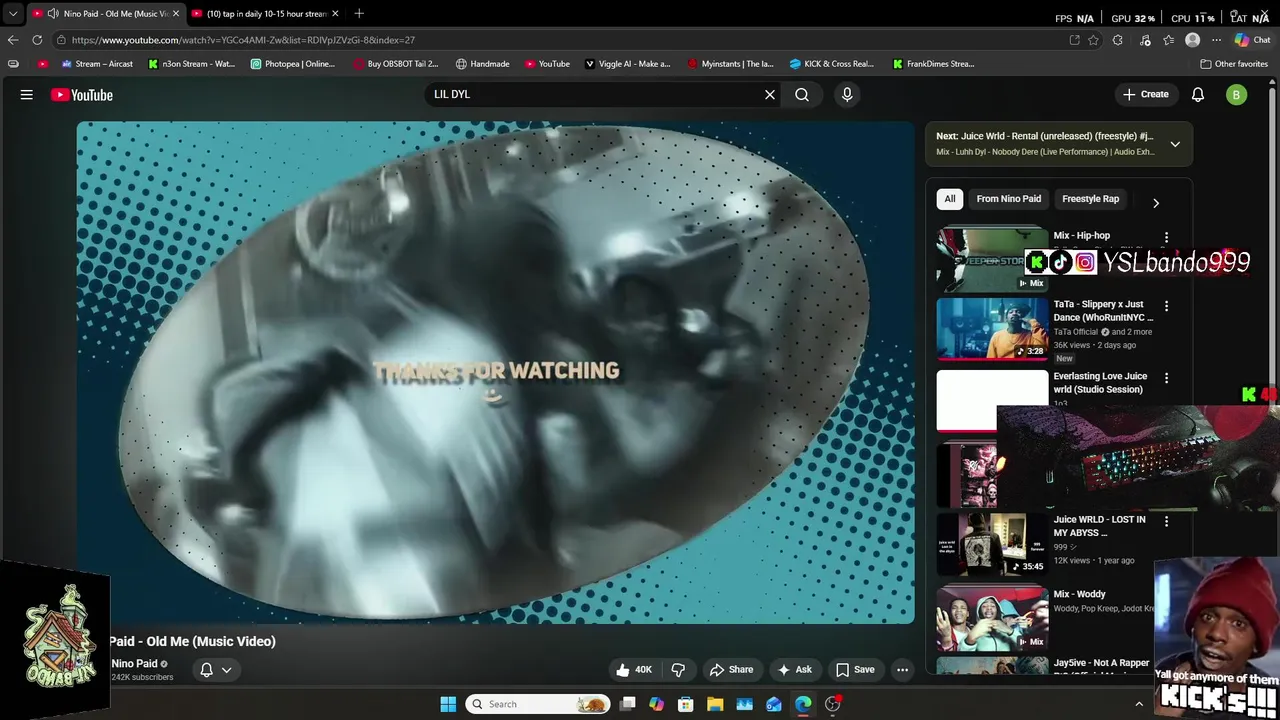Clear the search box with X
1280x720 pixels.
click(x=770, y=94)
